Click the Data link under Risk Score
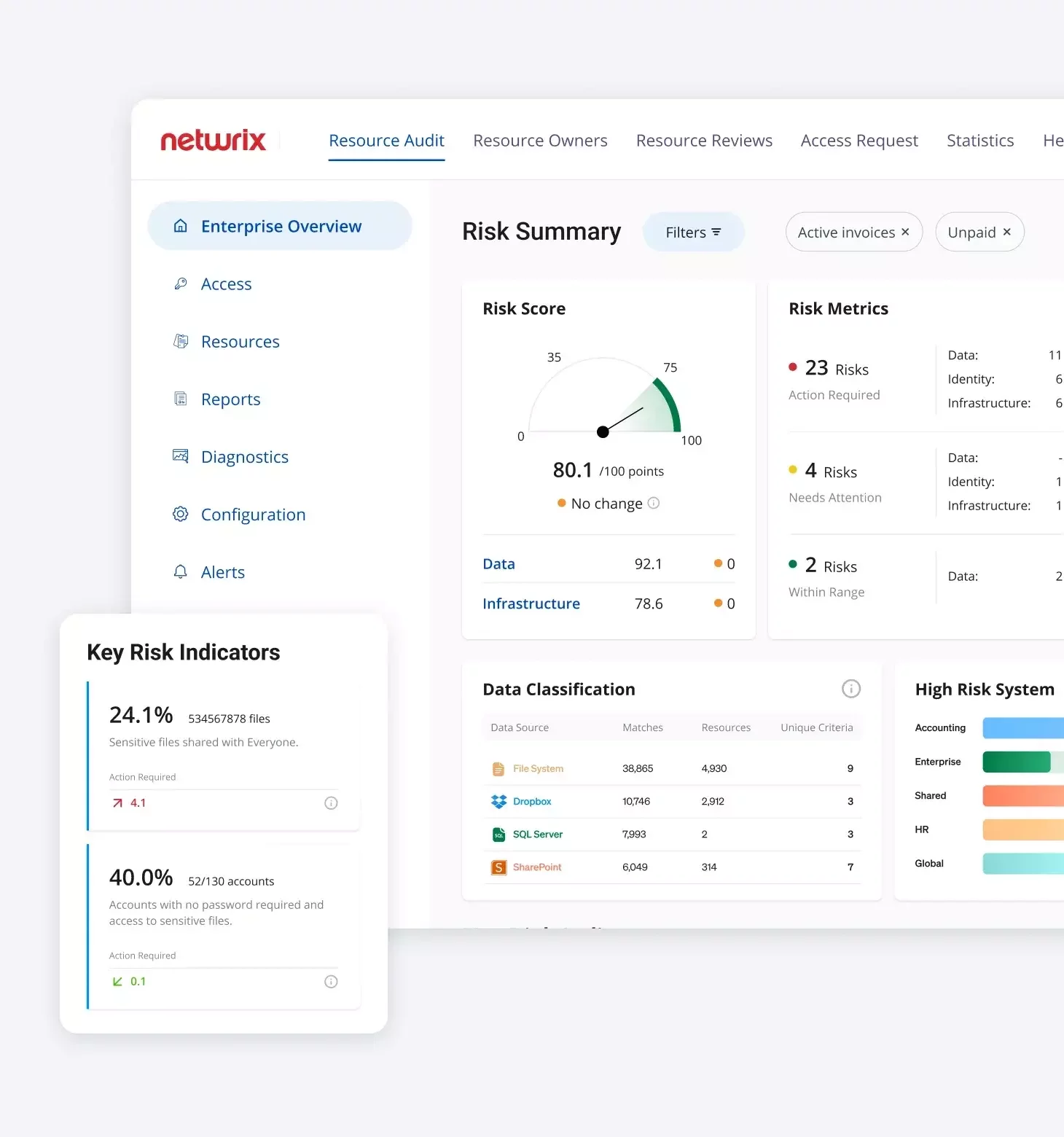Image resolution: width=1064 pixels, height=1137 pixels. 498,564
